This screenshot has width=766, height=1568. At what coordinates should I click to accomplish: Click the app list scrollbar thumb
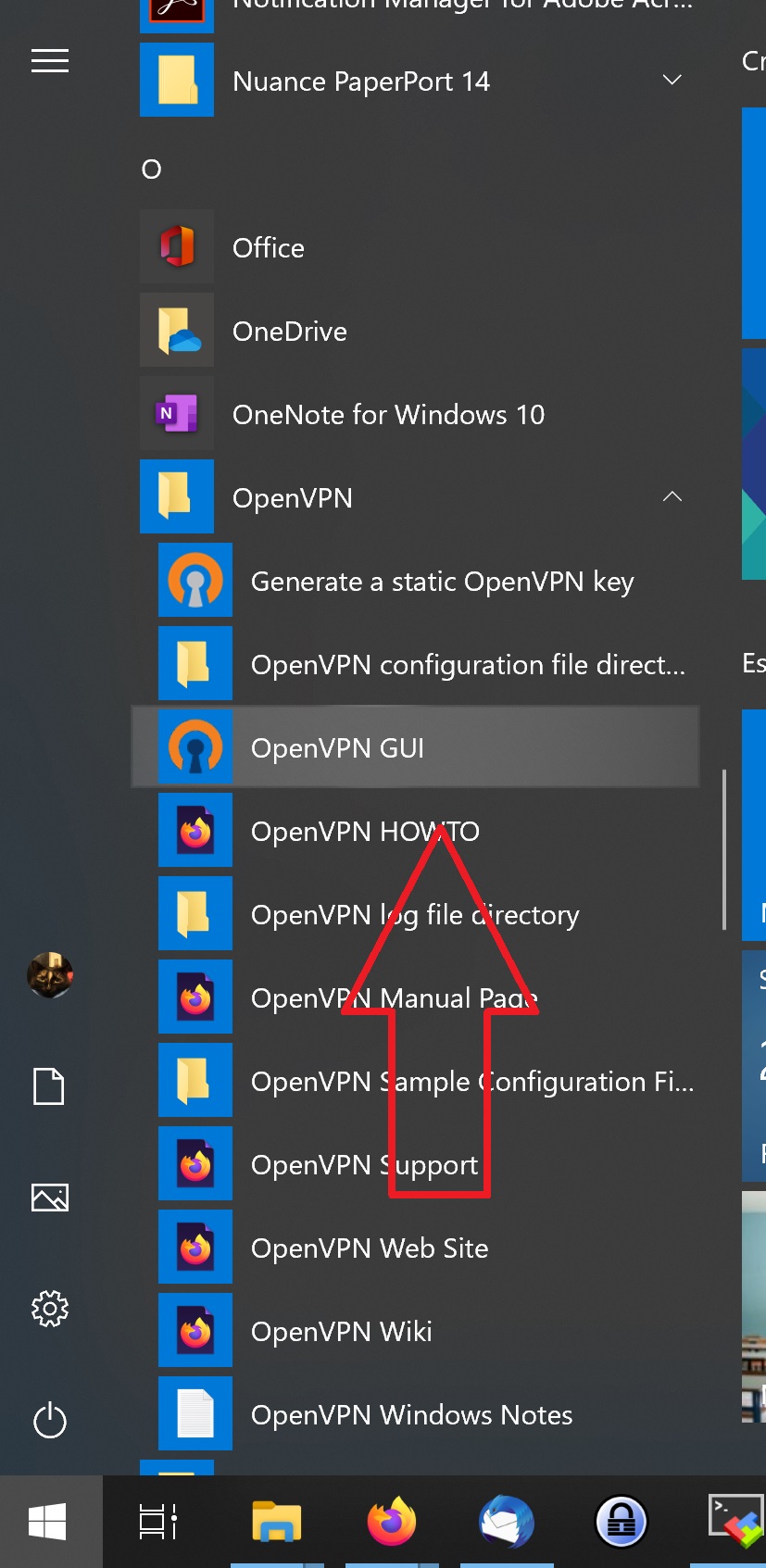click(723, 848)
